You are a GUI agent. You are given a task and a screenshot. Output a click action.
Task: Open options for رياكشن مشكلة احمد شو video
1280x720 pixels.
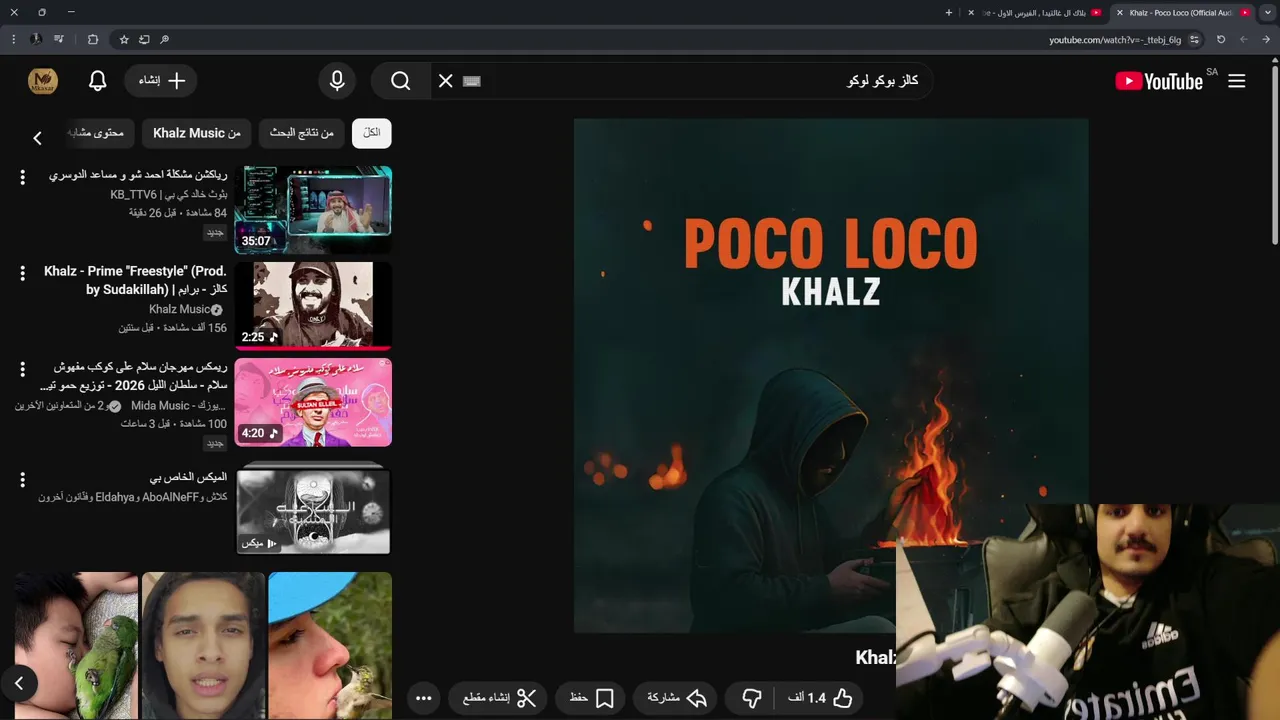pyautogui.click(x=22, y=177)
